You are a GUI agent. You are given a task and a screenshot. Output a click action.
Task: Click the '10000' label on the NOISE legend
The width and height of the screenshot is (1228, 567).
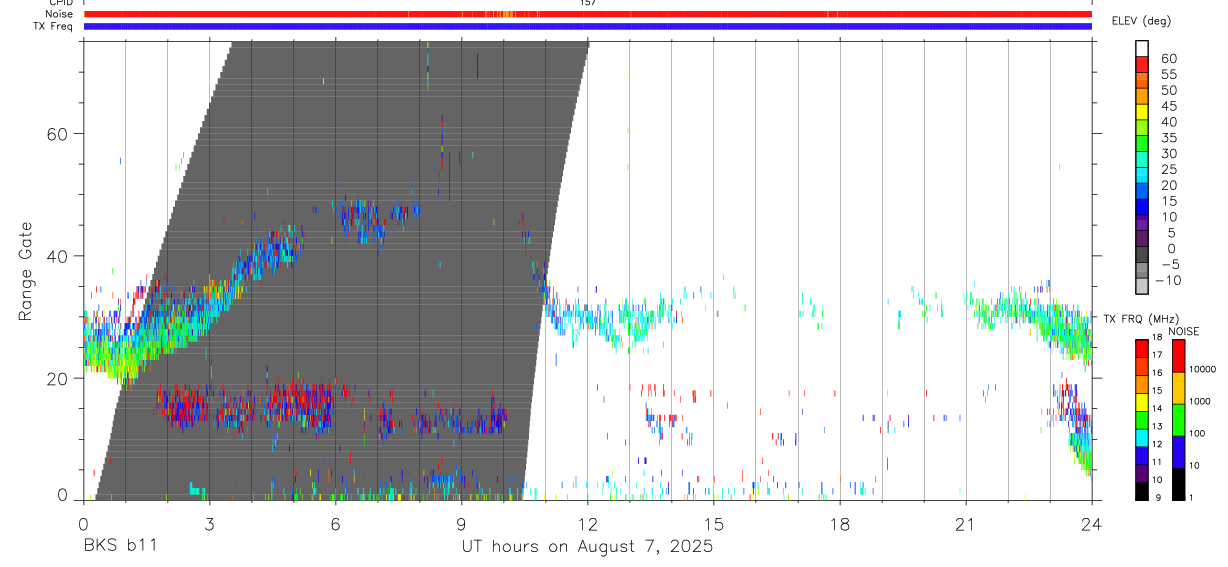tap(1202, 369)
